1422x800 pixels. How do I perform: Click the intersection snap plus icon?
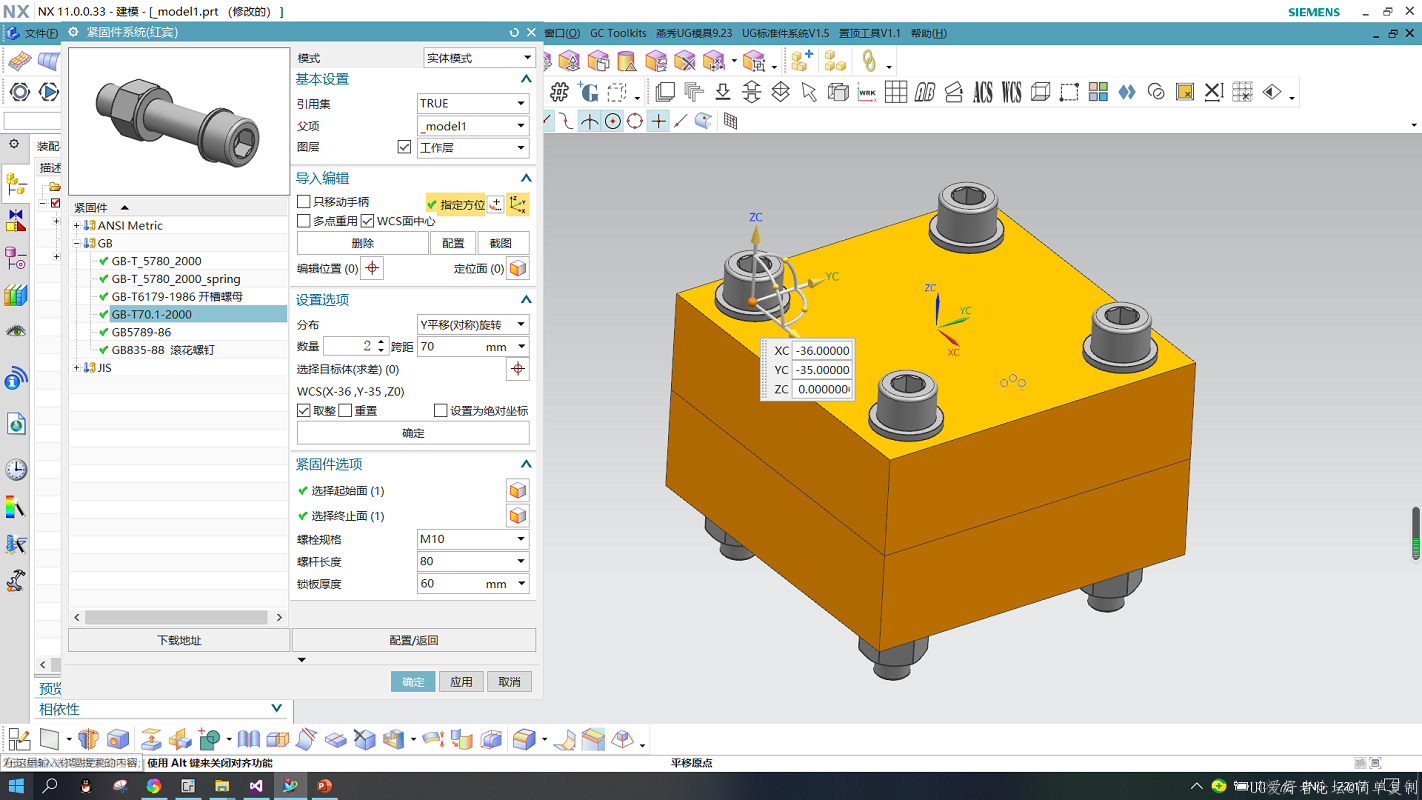coord(658,121)
